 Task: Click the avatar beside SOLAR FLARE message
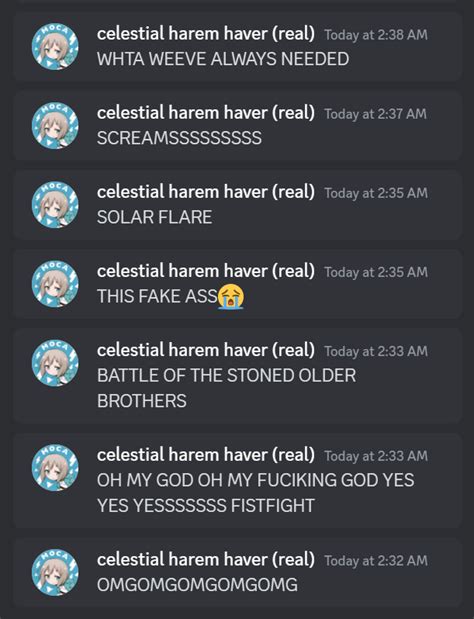(55, 204)
